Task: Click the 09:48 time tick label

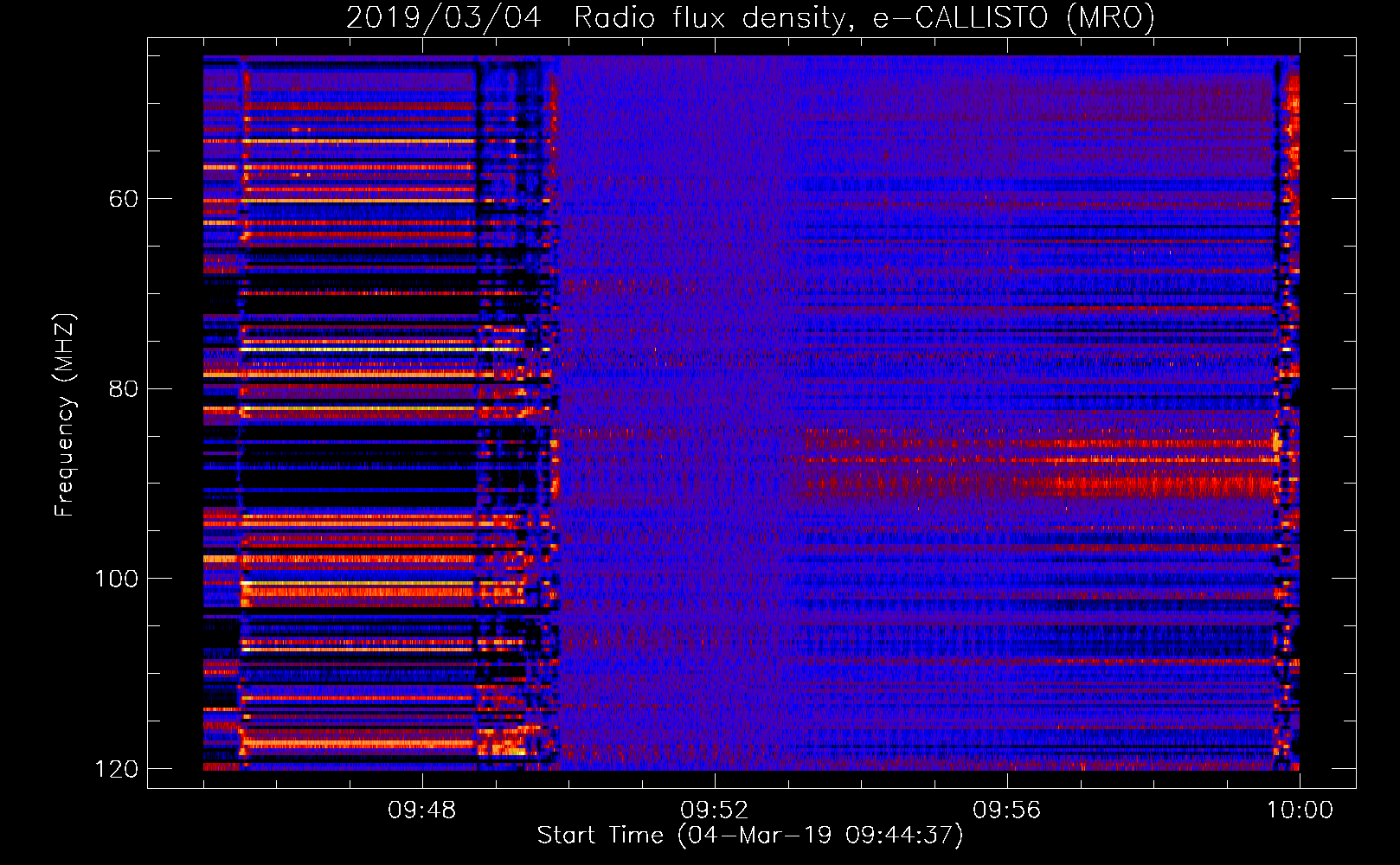Action: coord(422,811)
